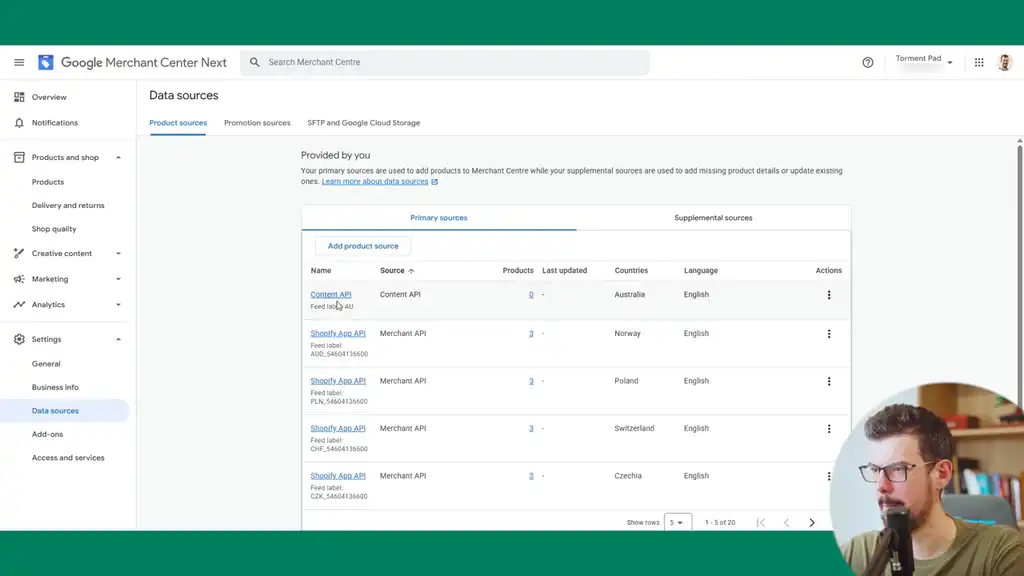Open the Supplemental sources tab

coord(712,217)
